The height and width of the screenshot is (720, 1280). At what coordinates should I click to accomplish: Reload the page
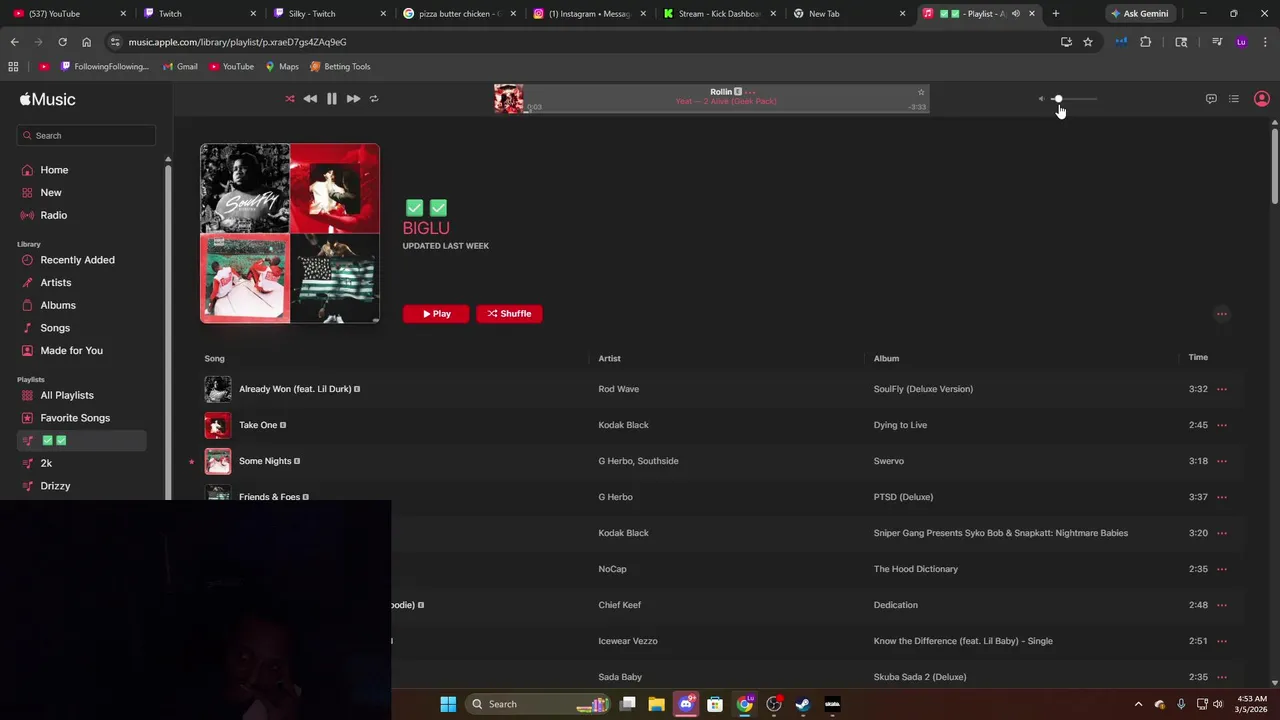pos(62,42)
